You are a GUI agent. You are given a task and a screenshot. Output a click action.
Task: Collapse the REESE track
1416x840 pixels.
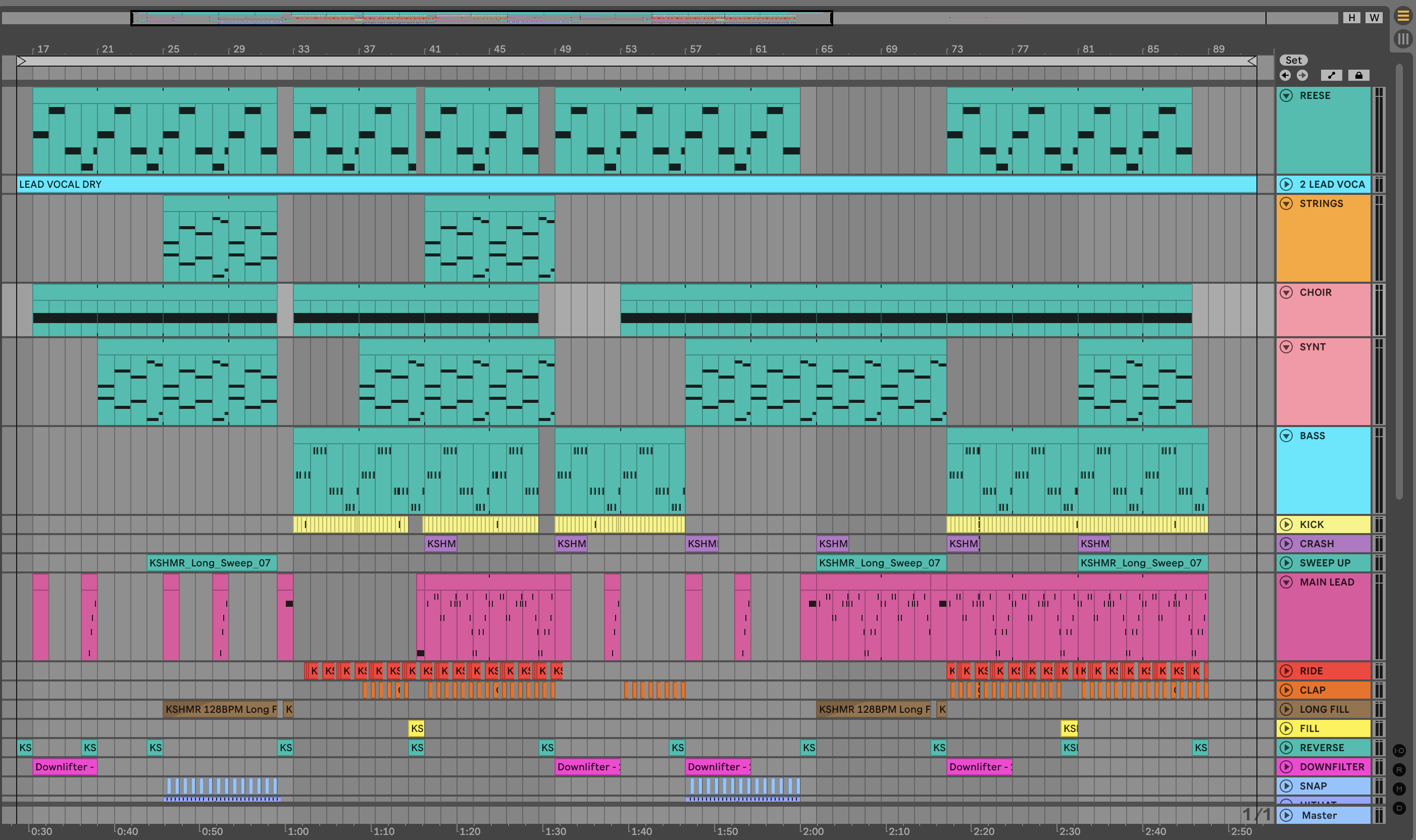coord(1286,95)
